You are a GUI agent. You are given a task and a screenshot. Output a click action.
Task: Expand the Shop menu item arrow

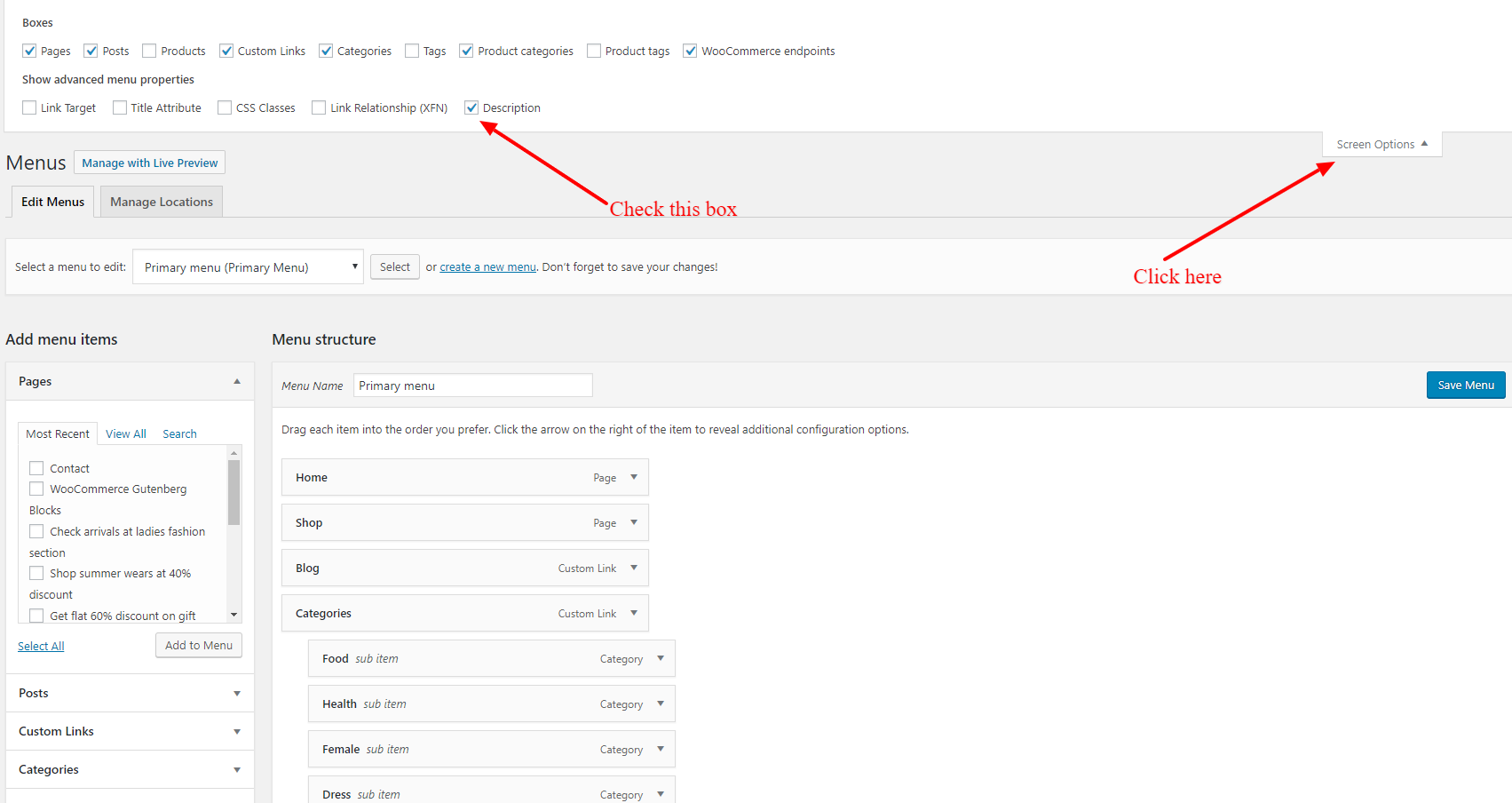point(634,522)
